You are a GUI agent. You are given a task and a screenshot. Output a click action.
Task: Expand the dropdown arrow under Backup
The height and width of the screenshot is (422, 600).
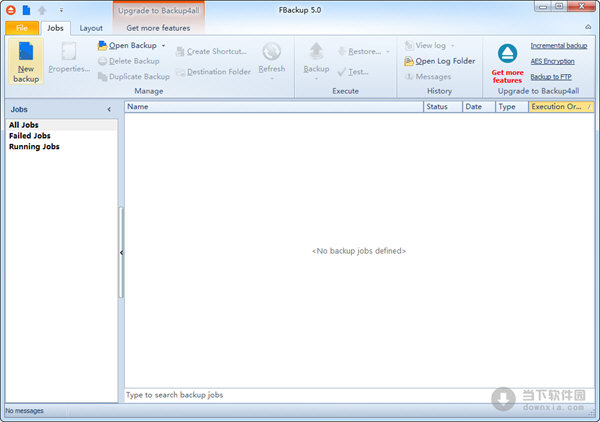(x=316, y=79)
